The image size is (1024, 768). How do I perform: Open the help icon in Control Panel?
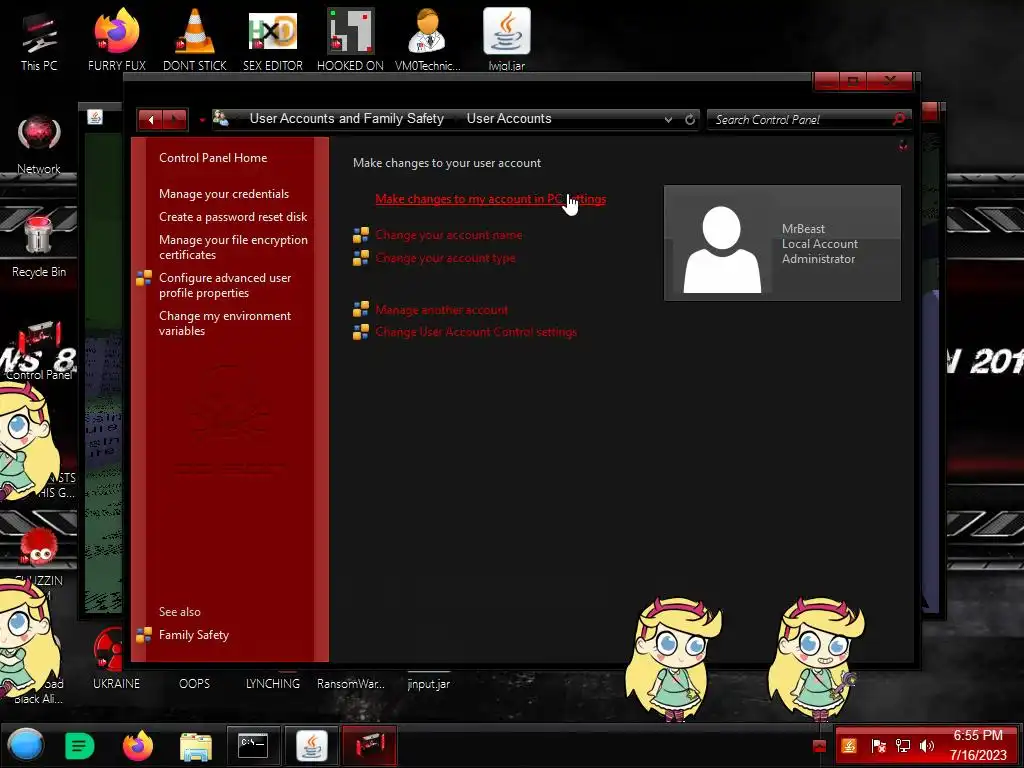coord(903,146)
